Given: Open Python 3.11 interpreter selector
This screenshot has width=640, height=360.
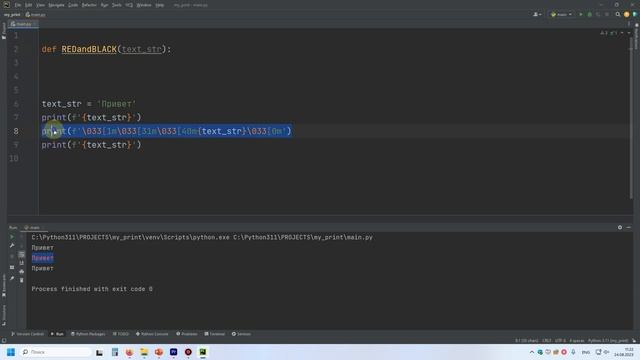Looking at the screenshot, I should click(x=608, y=340).
